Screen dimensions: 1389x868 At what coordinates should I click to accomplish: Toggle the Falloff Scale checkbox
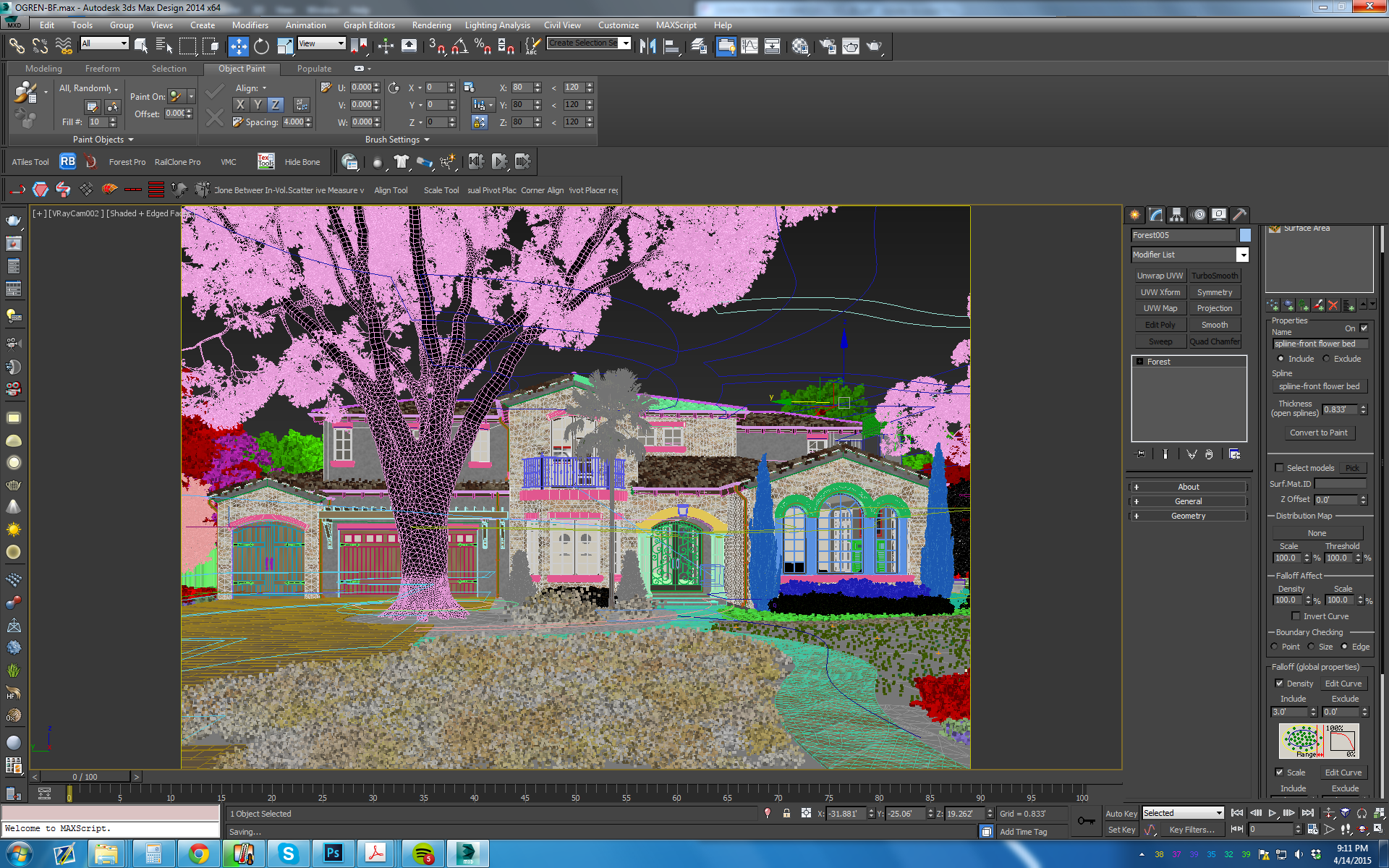1279,773
